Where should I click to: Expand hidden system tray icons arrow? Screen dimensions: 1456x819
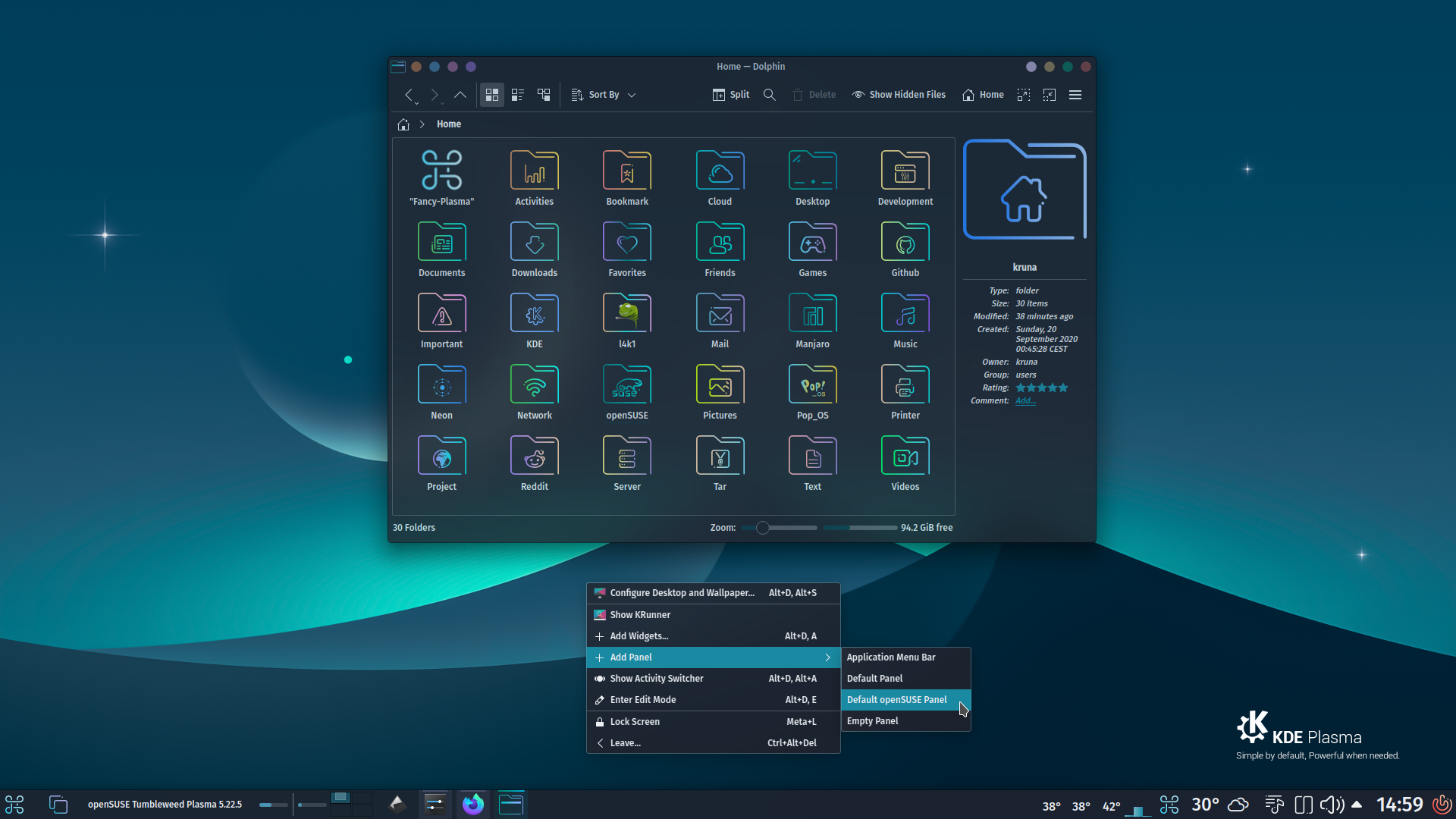pos(1357,805)
